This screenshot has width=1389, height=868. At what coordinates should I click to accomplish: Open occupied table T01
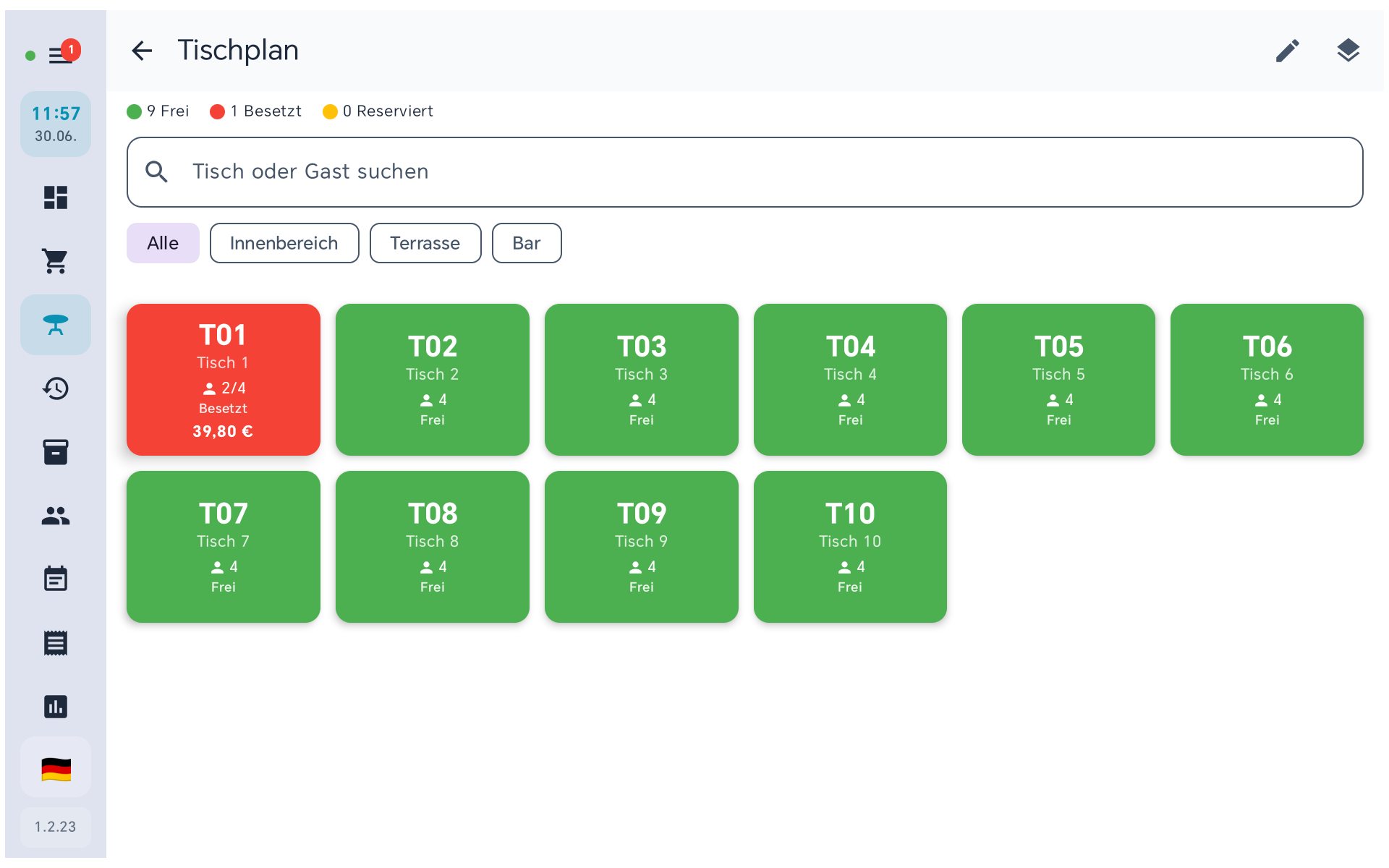pos(224,380)
